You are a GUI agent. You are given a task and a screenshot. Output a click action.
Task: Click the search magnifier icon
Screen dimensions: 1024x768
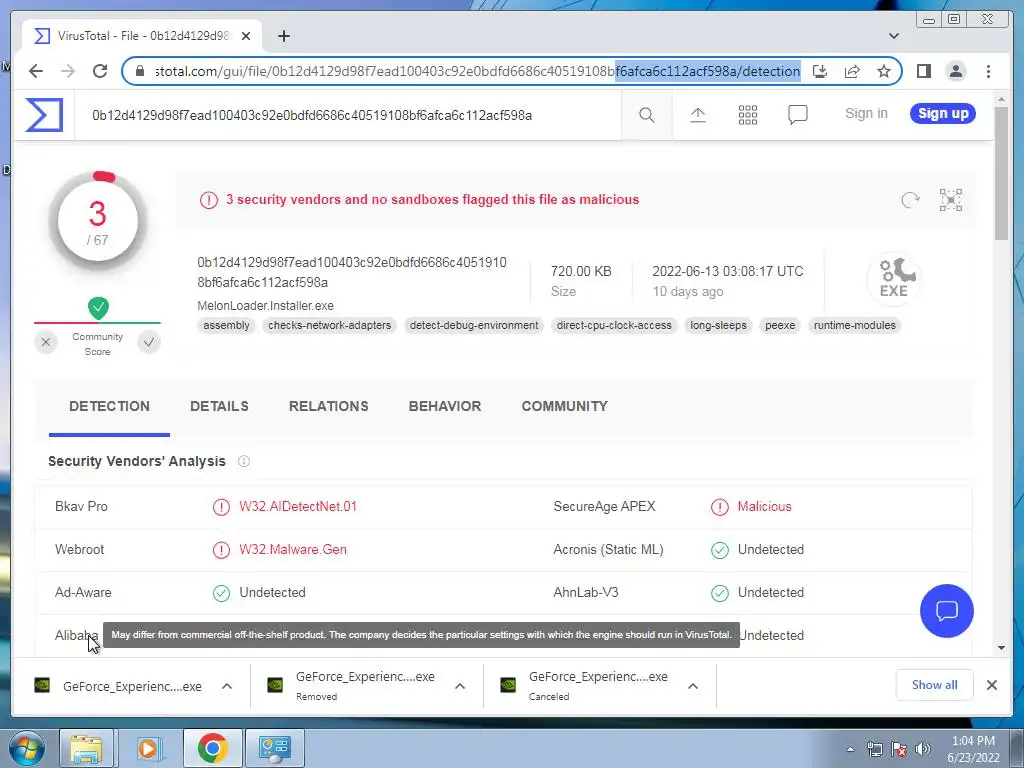(x=647, y=115)
